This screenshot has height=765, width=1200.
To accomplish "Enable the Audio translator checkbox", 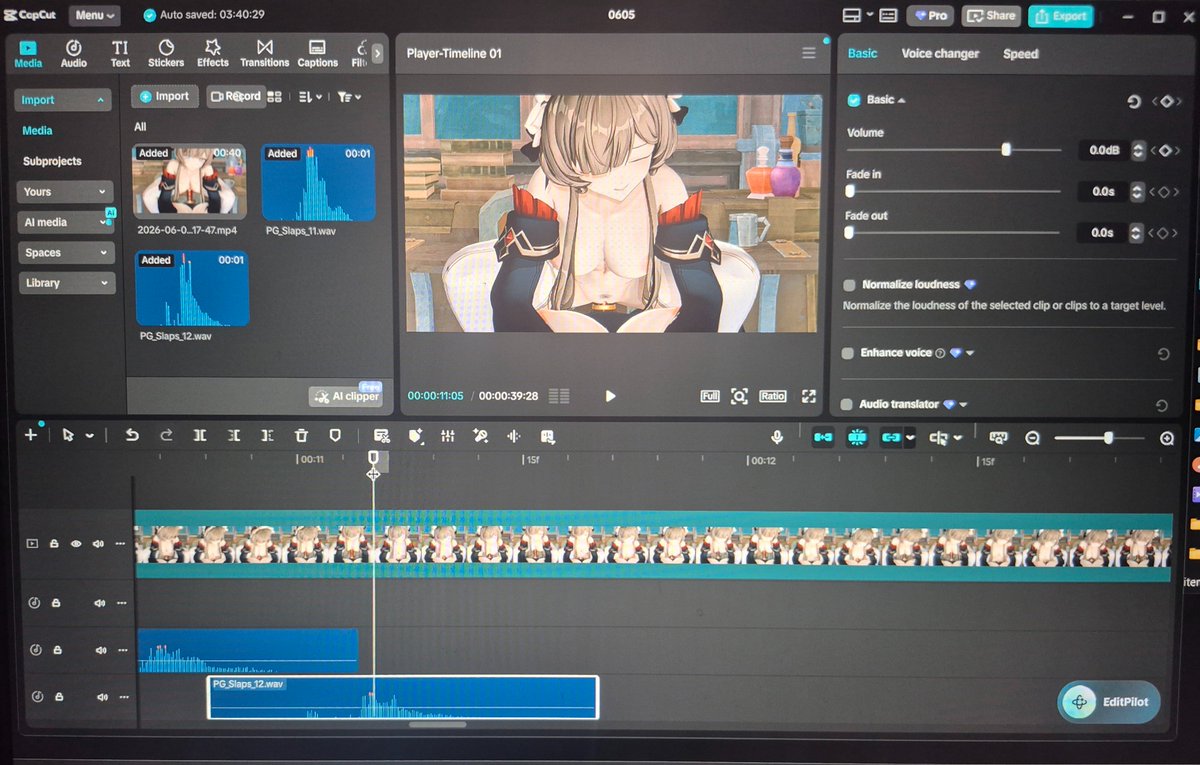I will pos(848,405).
